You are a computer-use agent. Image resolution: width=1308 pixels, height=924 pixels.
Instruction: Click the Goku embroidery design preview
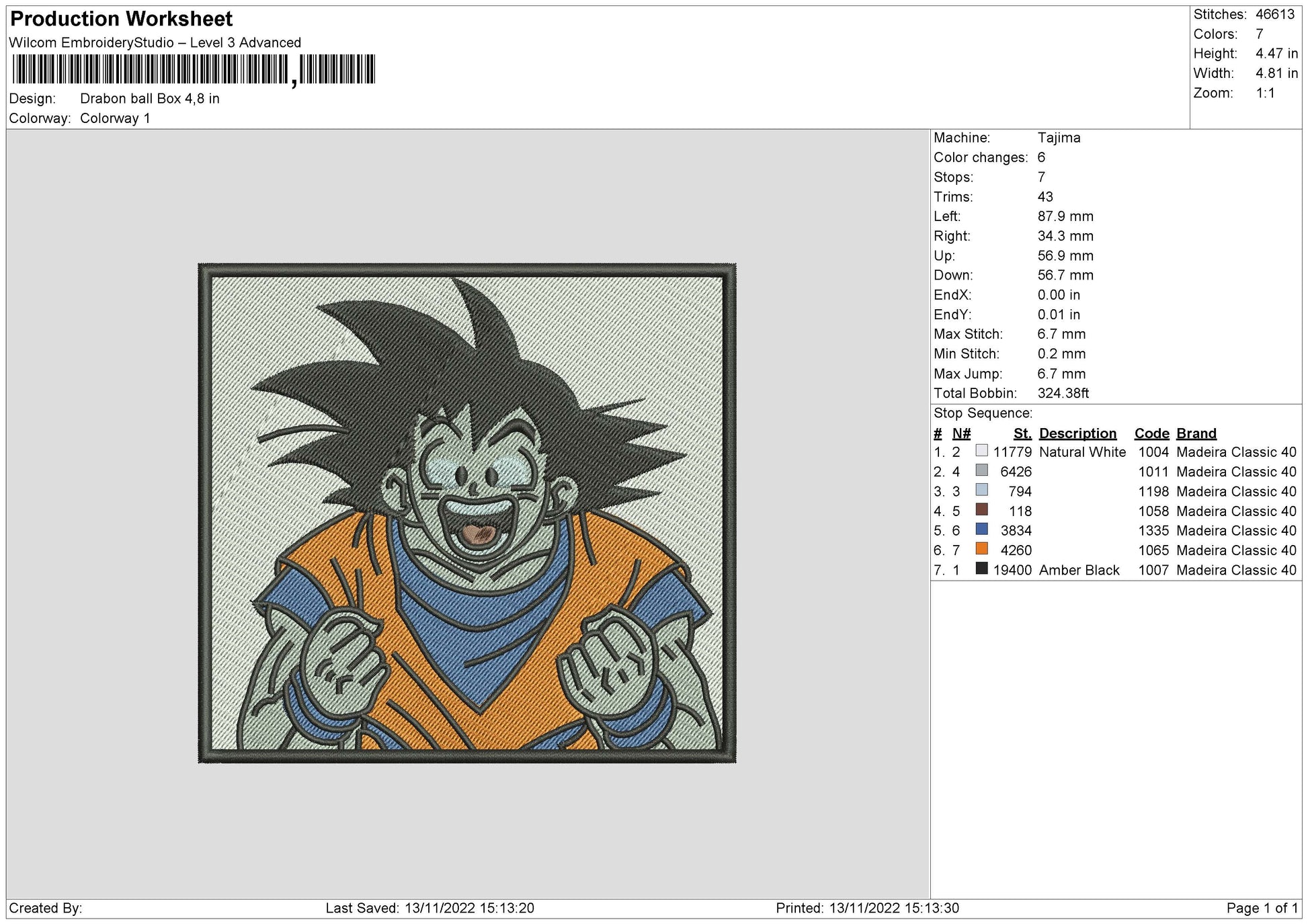tap(467, 513)
